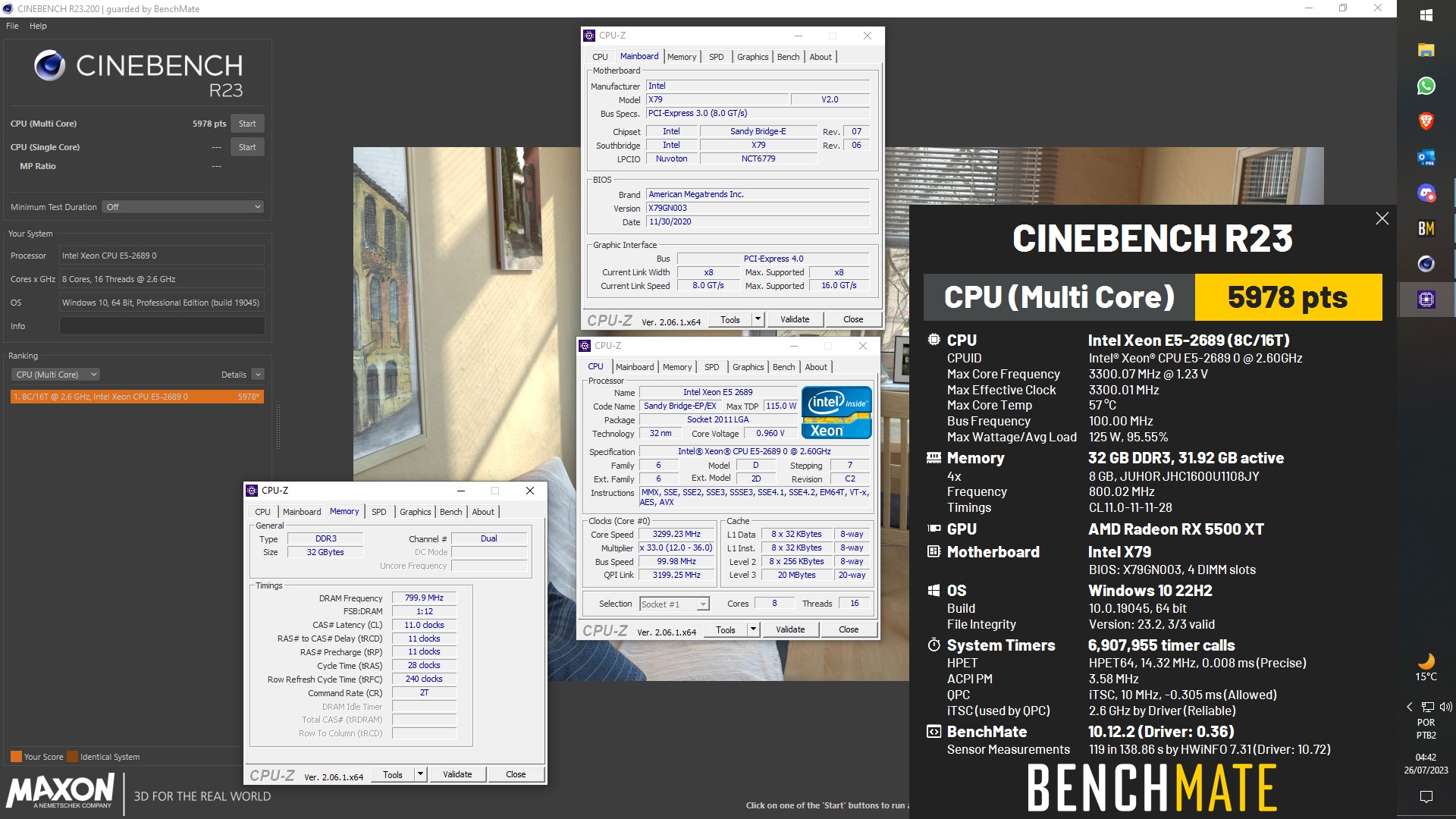Click the Your Score orange legend swatch

point(16,757)
